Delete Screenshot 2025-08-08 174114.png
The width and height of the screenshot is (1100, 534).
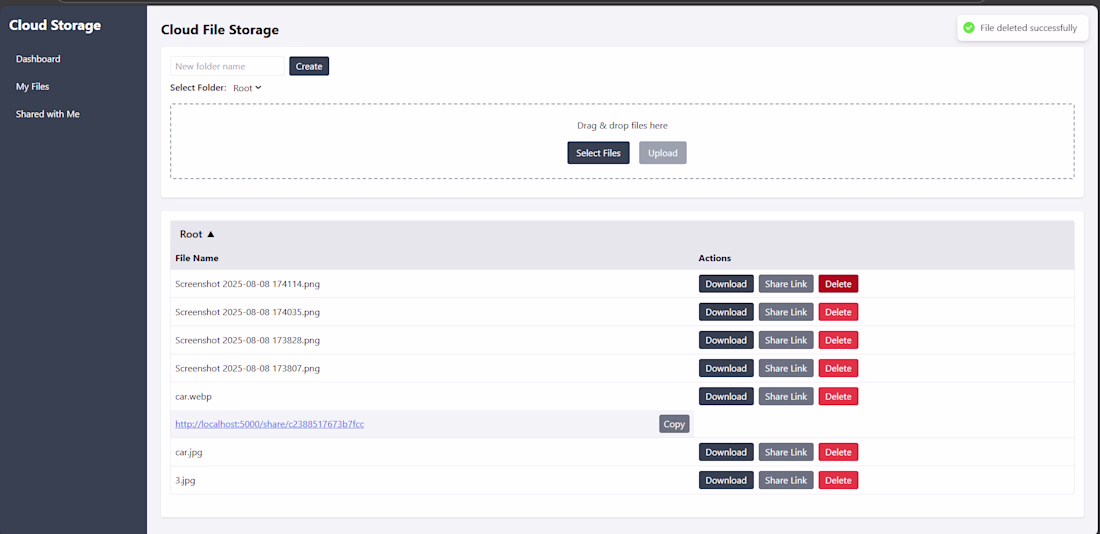coord(838,284)
